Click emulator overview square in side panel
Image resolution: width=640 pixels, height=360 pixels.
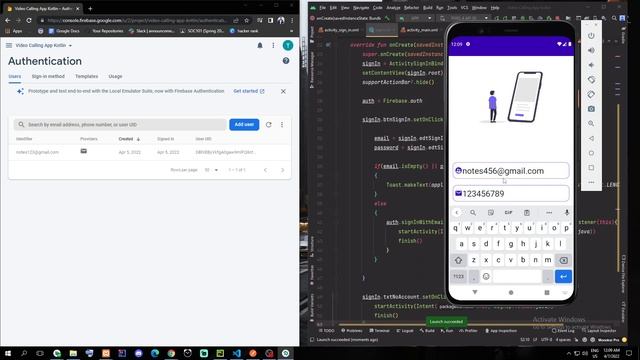tap(591, 168)
